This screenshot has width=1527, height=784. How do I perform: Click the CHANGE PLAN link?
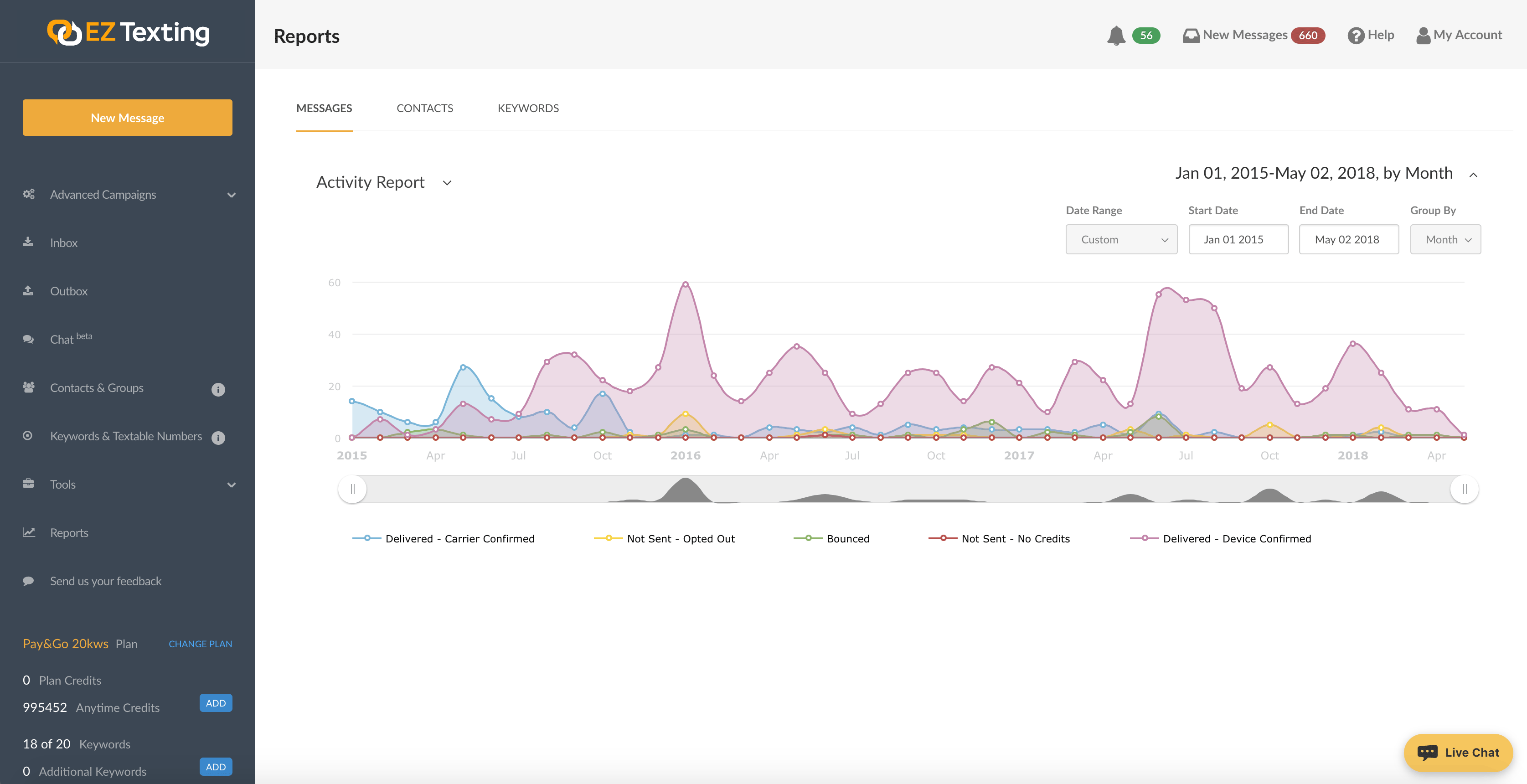tap(200, 644)
